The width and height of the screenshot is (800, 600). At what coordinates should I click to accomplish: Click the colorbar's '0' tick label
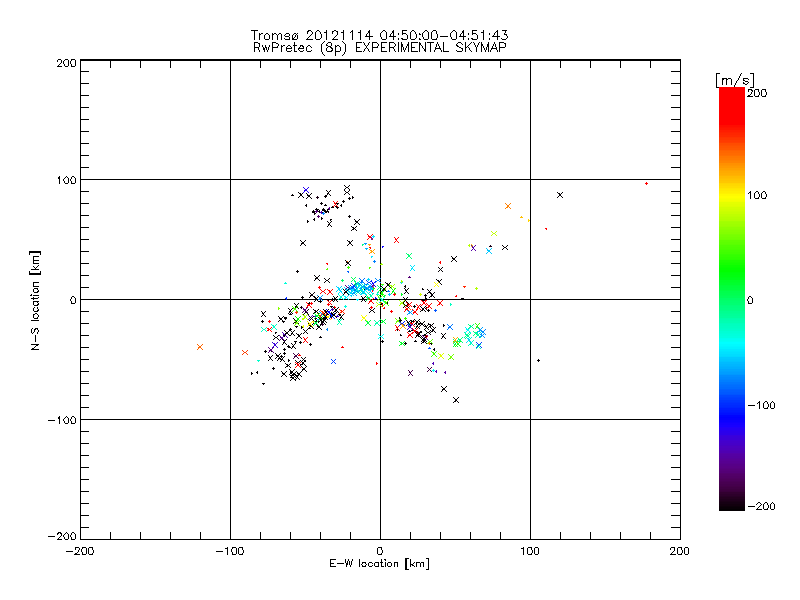coord(750,300)
